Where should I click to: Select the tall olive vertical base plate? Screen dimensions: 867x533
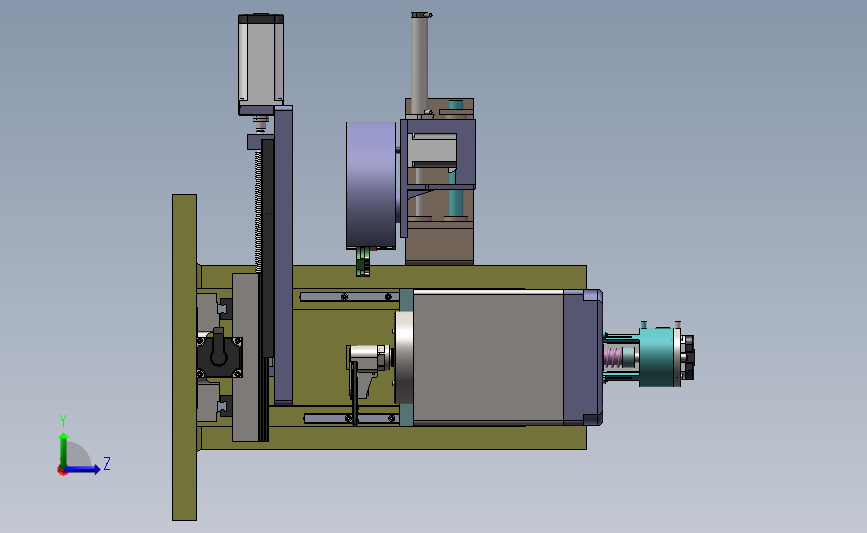(x=184, y=357)
